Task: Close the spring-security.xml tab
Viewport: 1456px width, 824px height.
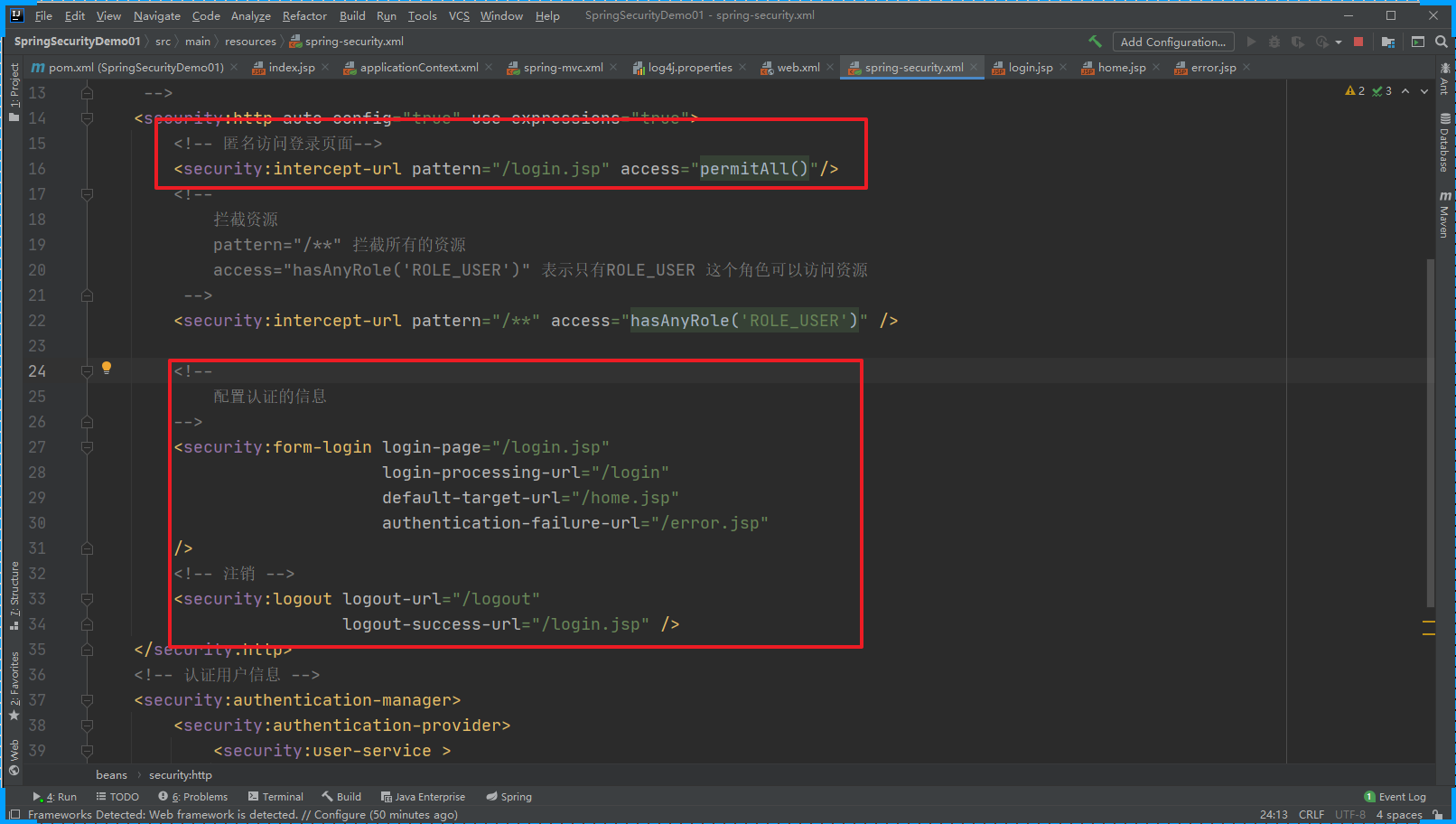Action: (x=974, y=68)
